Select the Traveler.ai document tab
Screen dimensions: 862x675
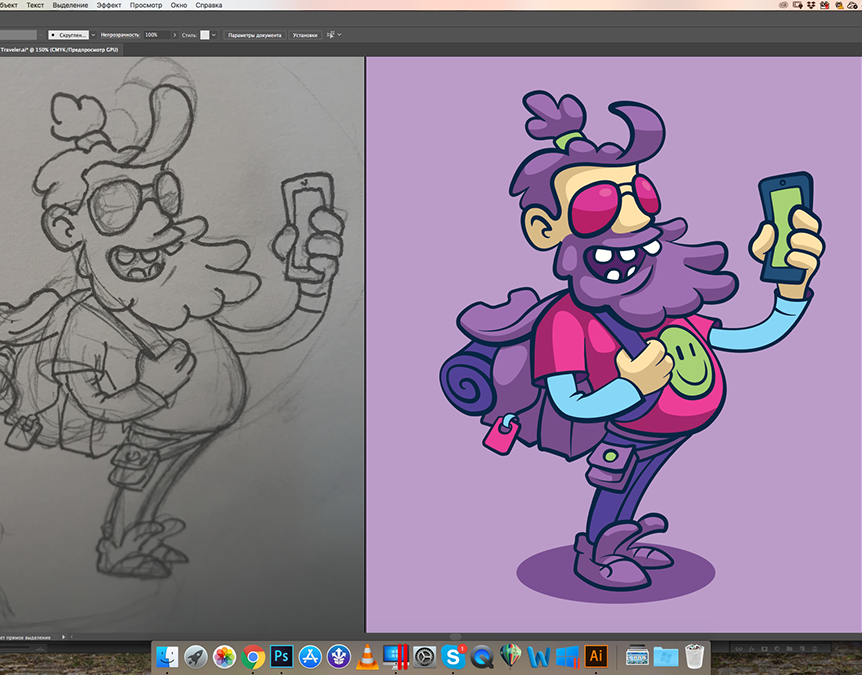pos(59,49)
